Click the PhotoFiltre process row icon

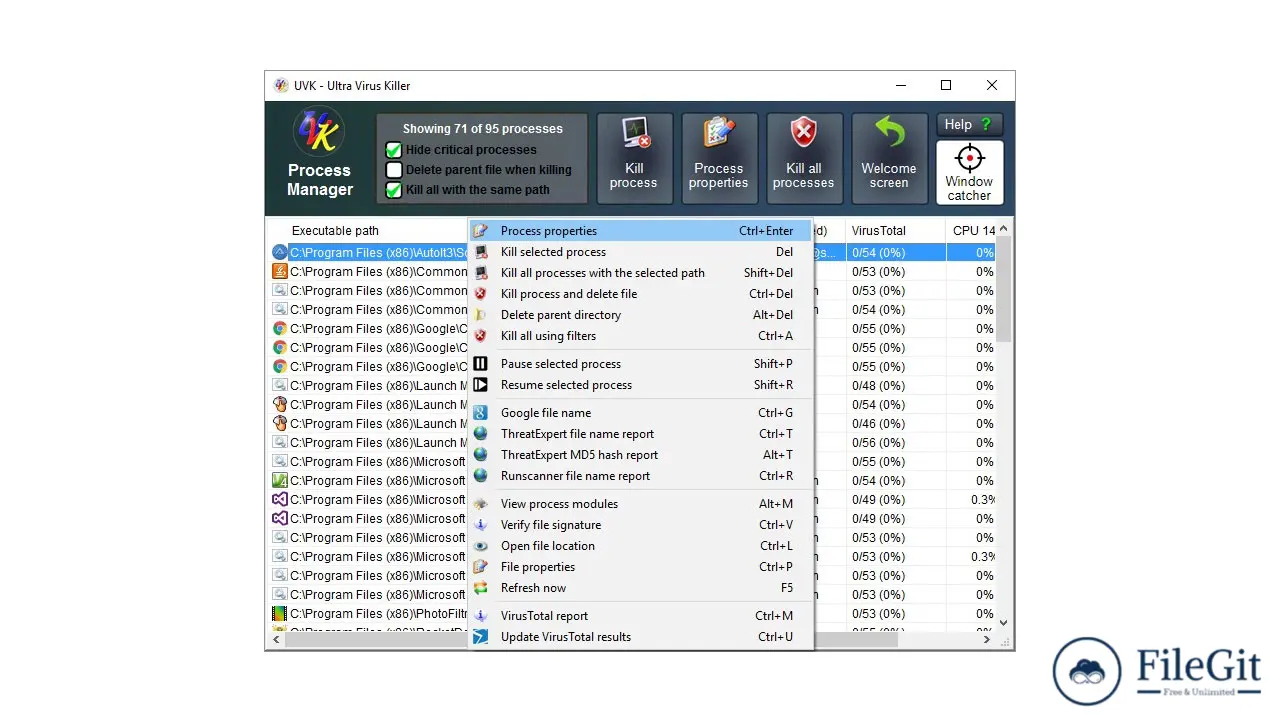280,614
